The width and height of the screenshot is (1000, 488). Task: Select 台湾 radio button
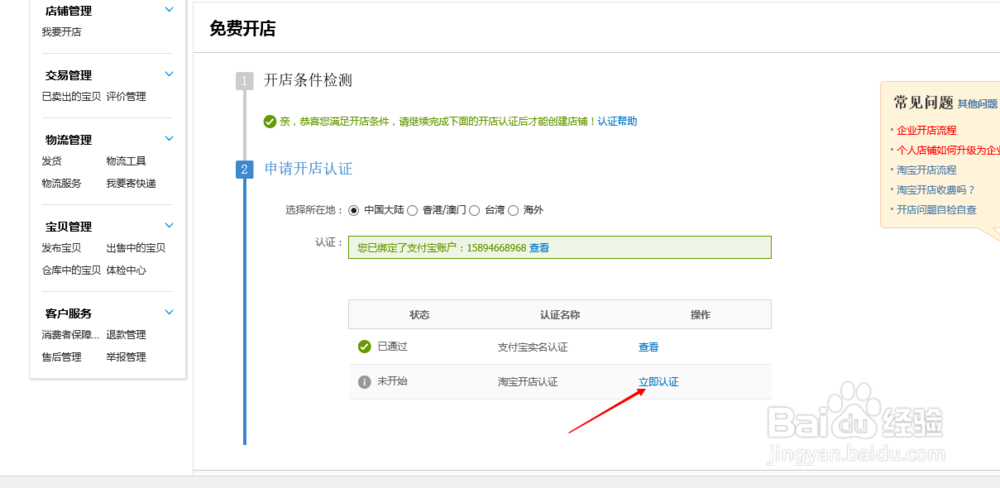coord(474,210)
